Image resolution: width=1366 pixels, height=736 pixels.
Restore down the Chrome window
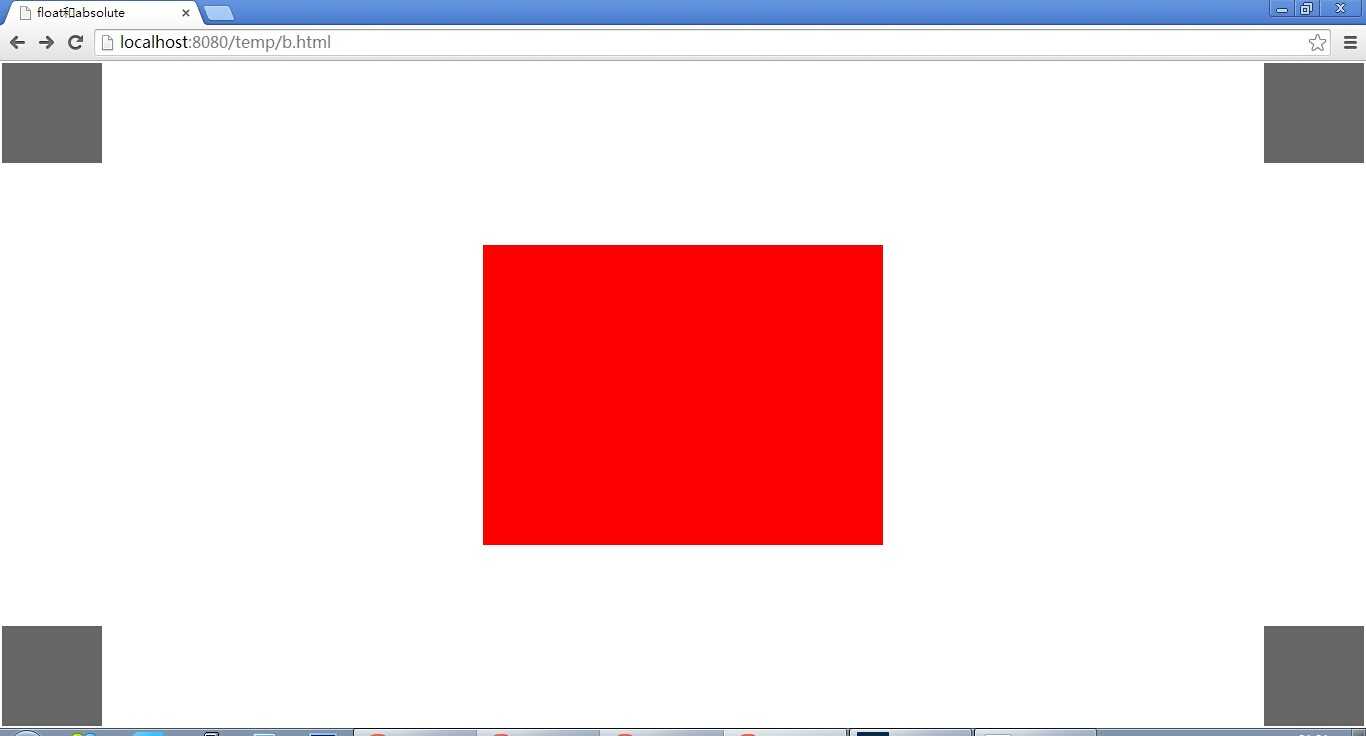pyautogui.click(x=1306, y=8)
